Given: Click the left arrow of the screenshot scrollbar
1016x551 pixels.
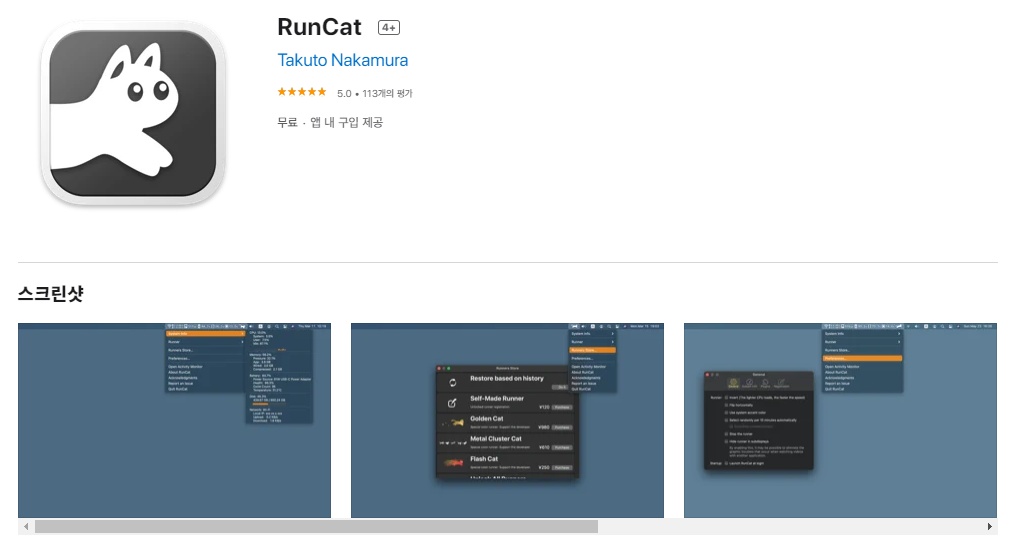Looking at the screenshot, I should [26, 526].
